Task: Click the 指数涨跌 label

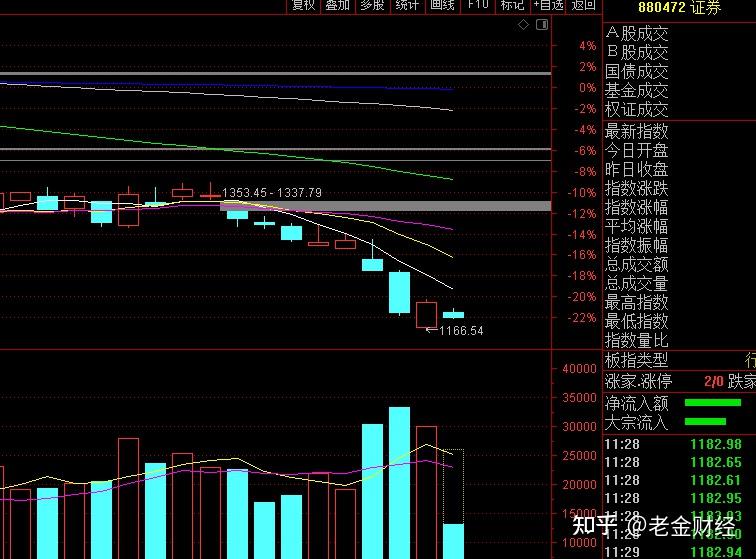Action: (x=636, y=188)
